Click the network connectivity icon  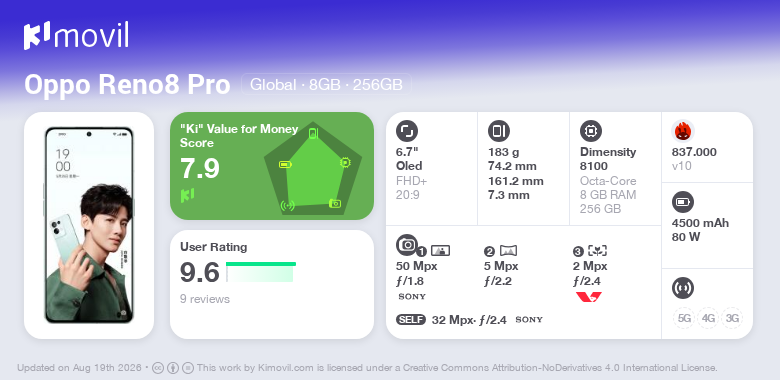point(683,287)
